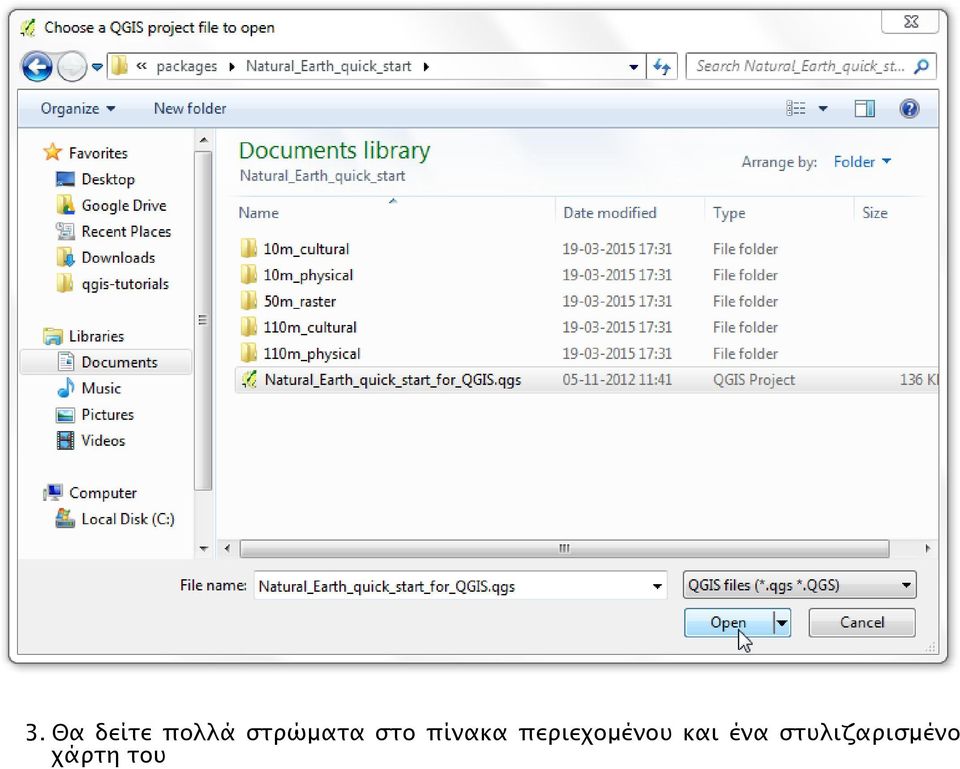The height and width of the screenshot is (769, 960).
Task: Select Documents in the Libraries tree
Action: 119,362
